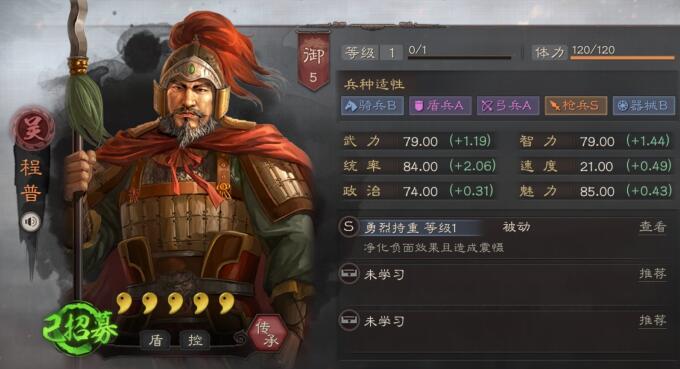Select the 盾 tag label
Viewport: 680px width, 369px height.
tap(155, 340)
